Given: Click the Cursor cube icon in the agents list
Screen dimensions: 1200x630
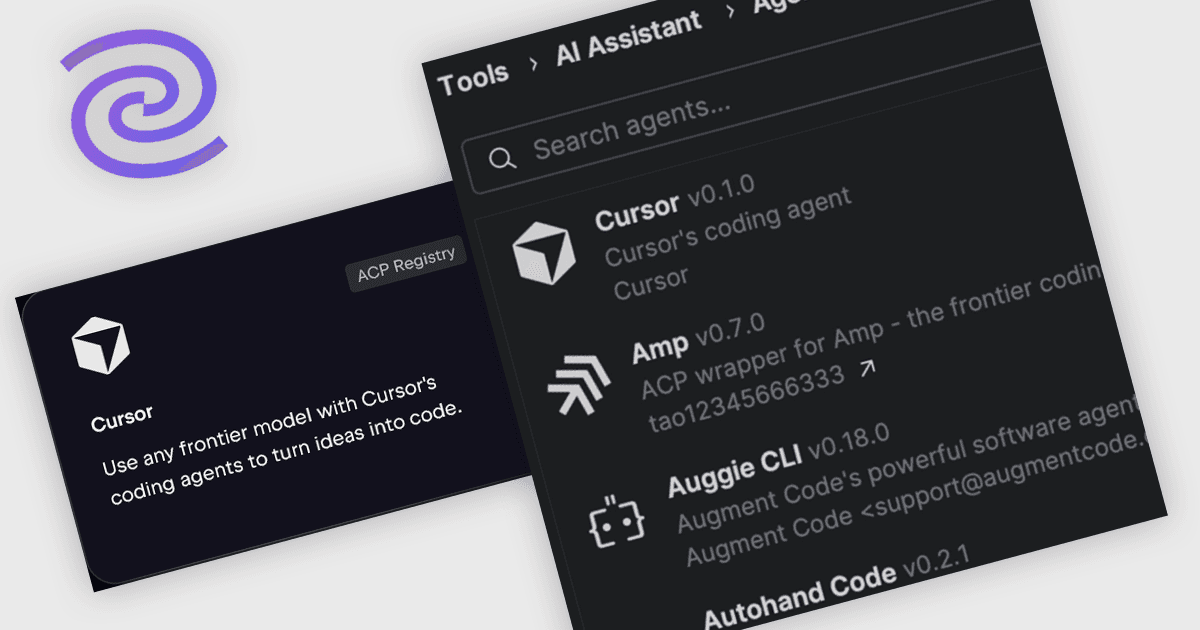Looking at the screenshot, I should (543, 253).
